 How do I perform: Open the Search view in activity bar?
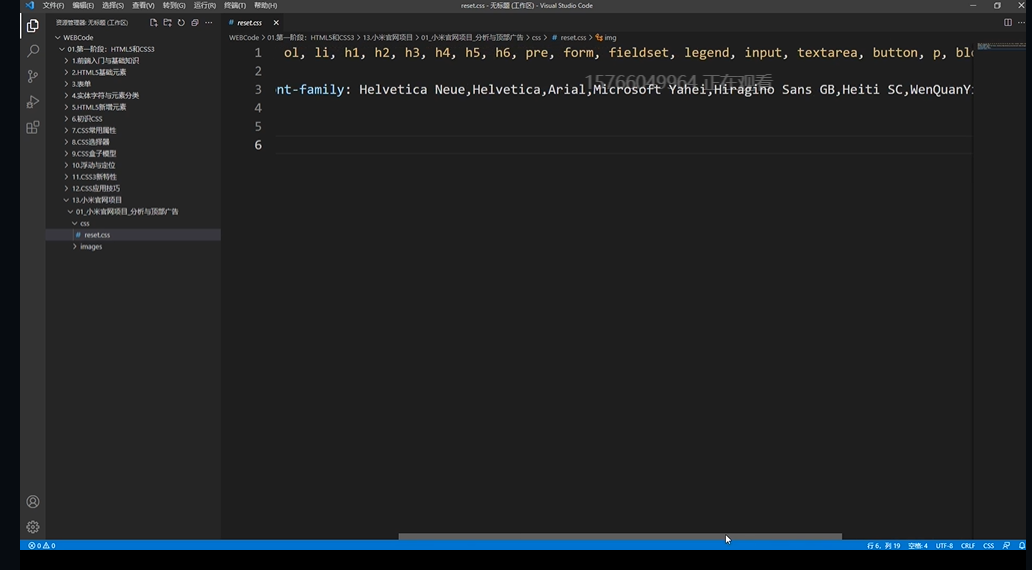32,51
